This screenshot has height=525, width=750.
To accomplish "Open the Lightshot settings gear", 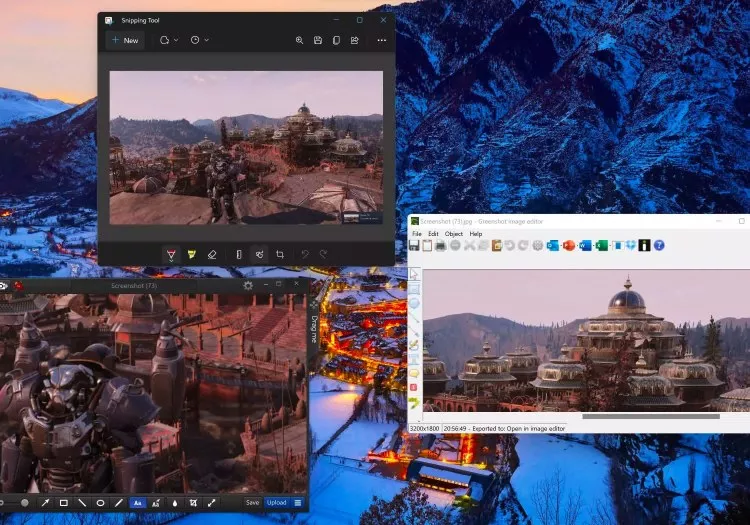I will coord(248,285).
